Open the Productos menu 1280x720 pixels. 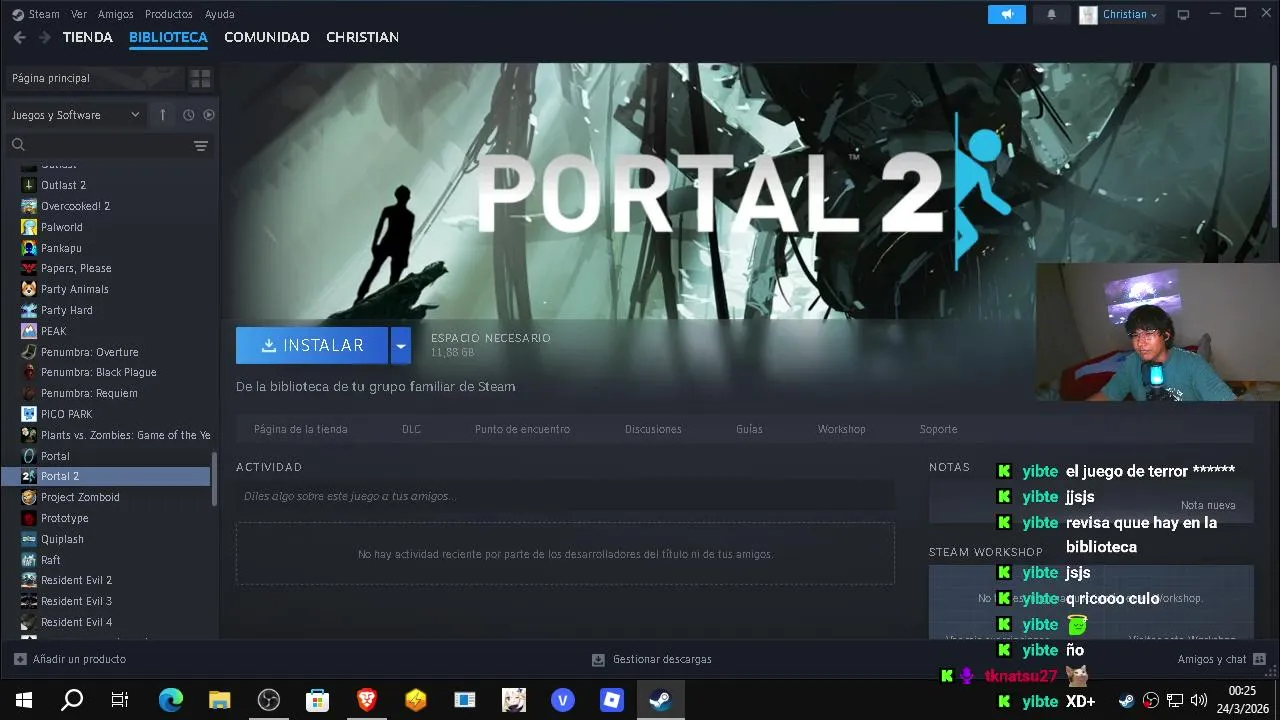[169, 14]
